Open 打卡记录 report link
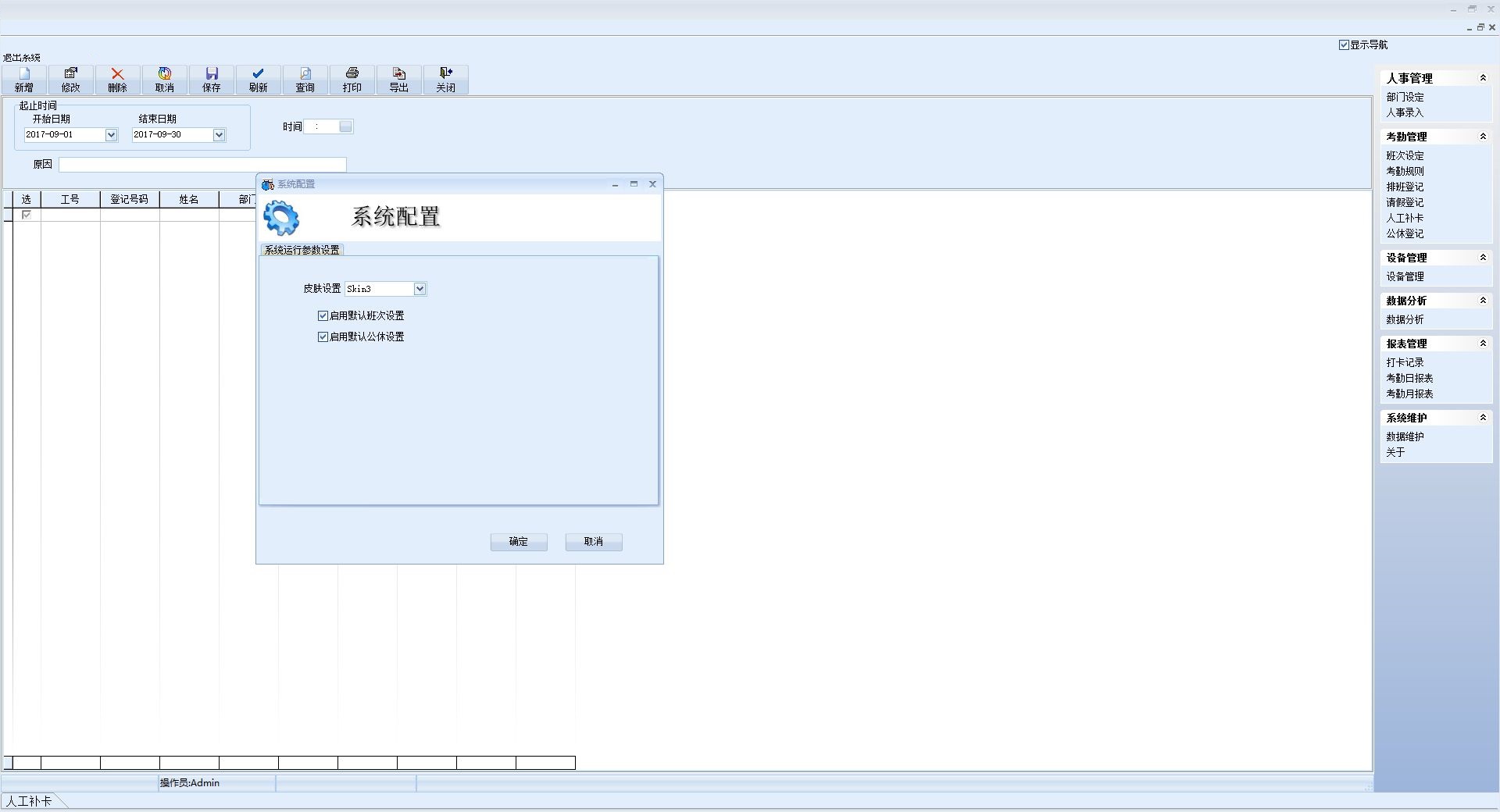Image resolution: width=1500 pixels, height=812 pixels. tap(1405, 362)
